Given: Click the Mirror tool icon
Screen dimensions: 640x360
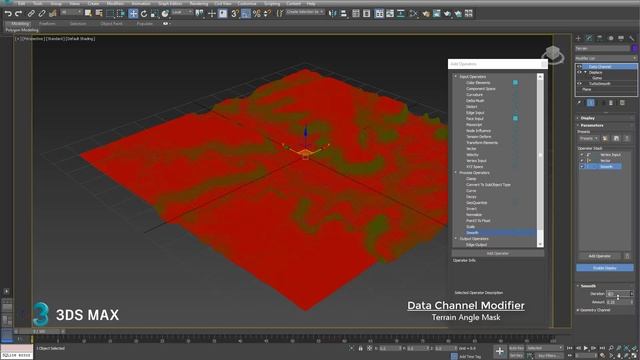Looking at the screenshot, I should tap(333, 13).
